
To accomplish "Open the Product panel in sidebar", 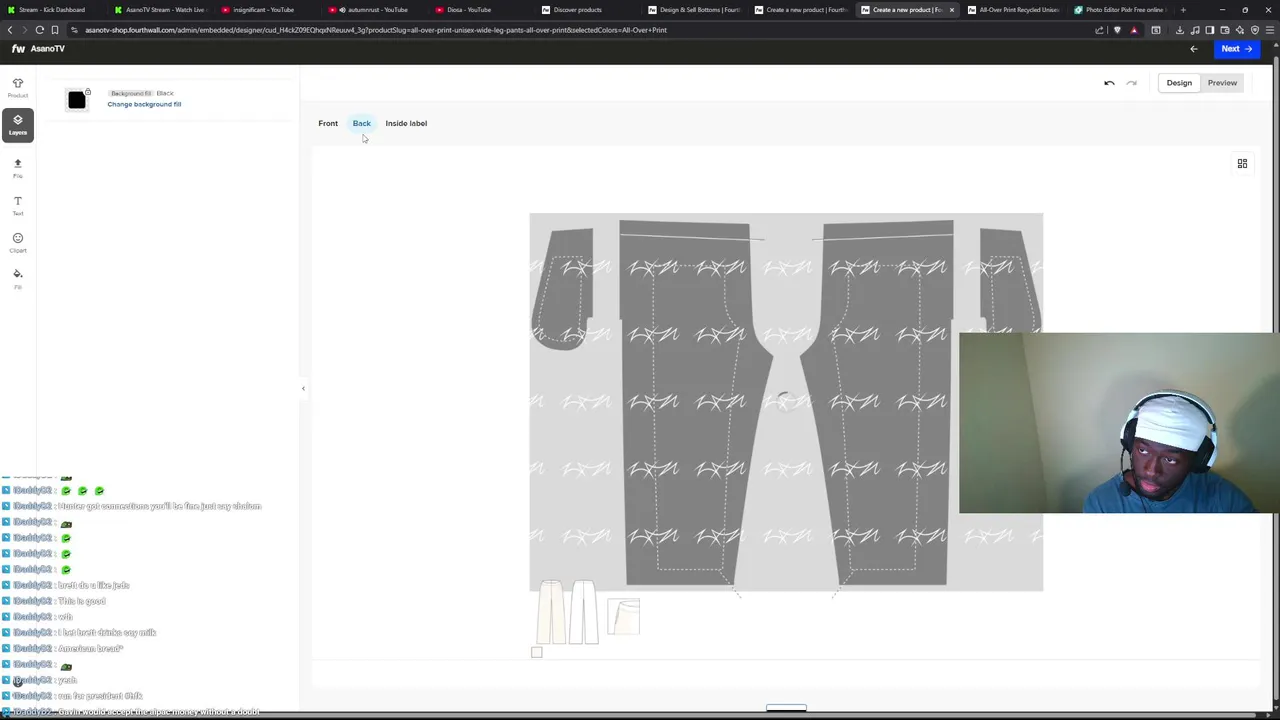I will point(17,87).
